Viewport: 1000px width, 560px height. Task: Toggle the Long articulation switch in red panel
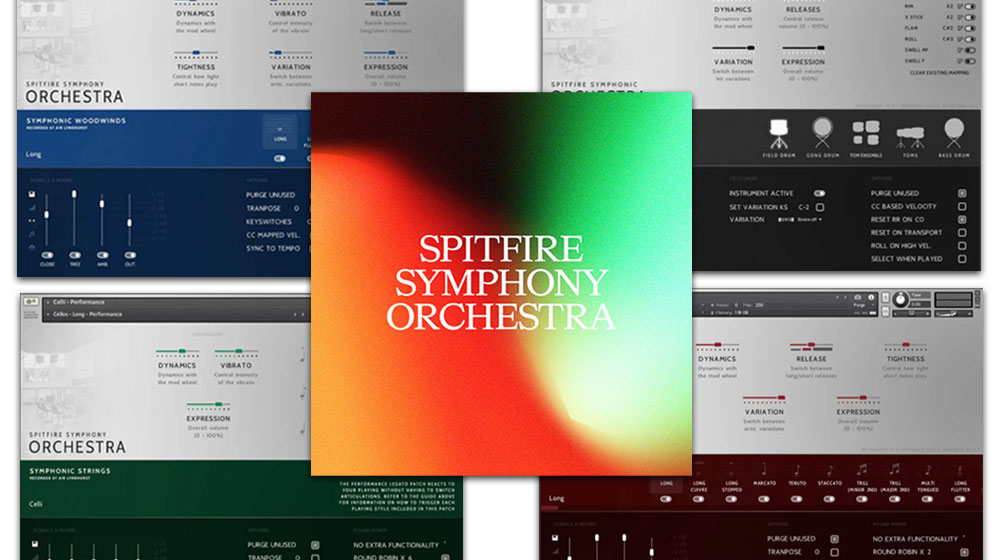click(666, 499)
